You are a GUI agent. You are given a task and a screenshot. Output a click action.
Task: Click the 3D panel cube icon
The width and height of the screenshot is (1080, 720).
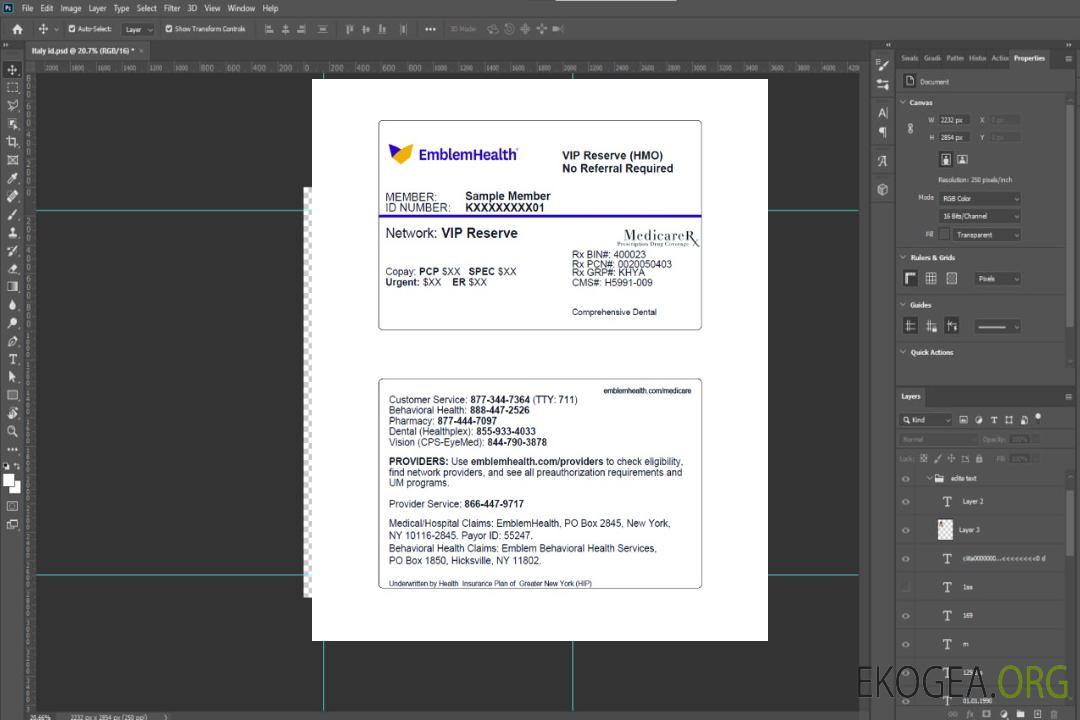click(882, 189)
